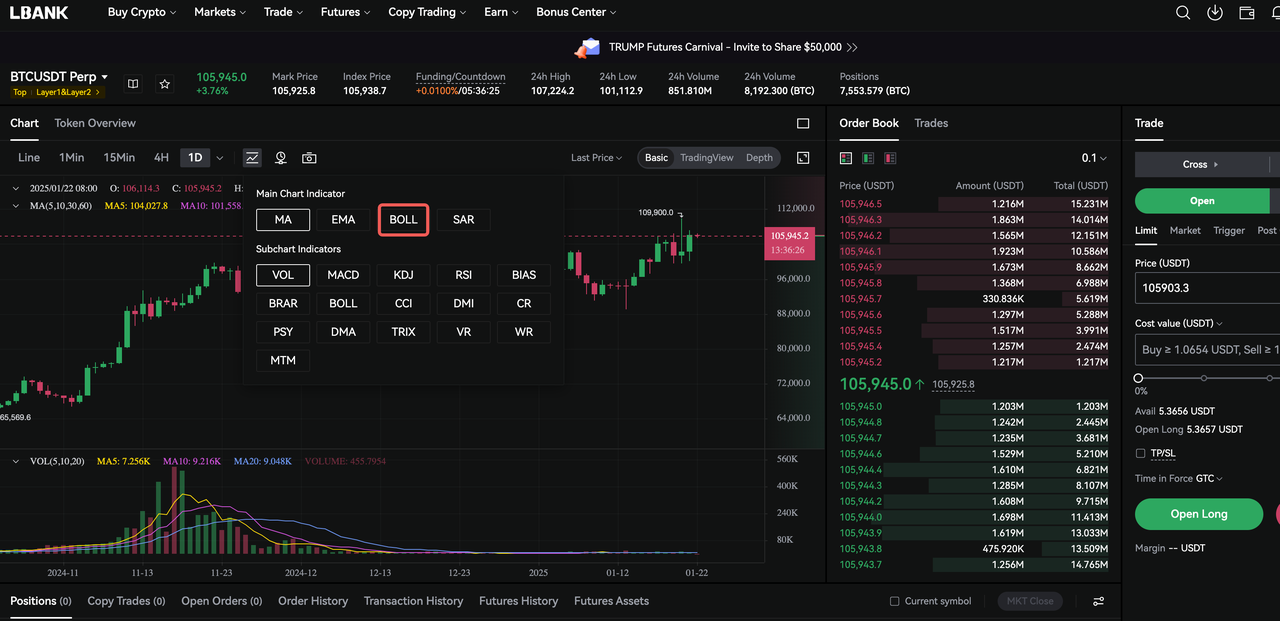Open the wallet icon in header
The width and height of the screenshot is (1280, 621).
(x=1247, y=13)
